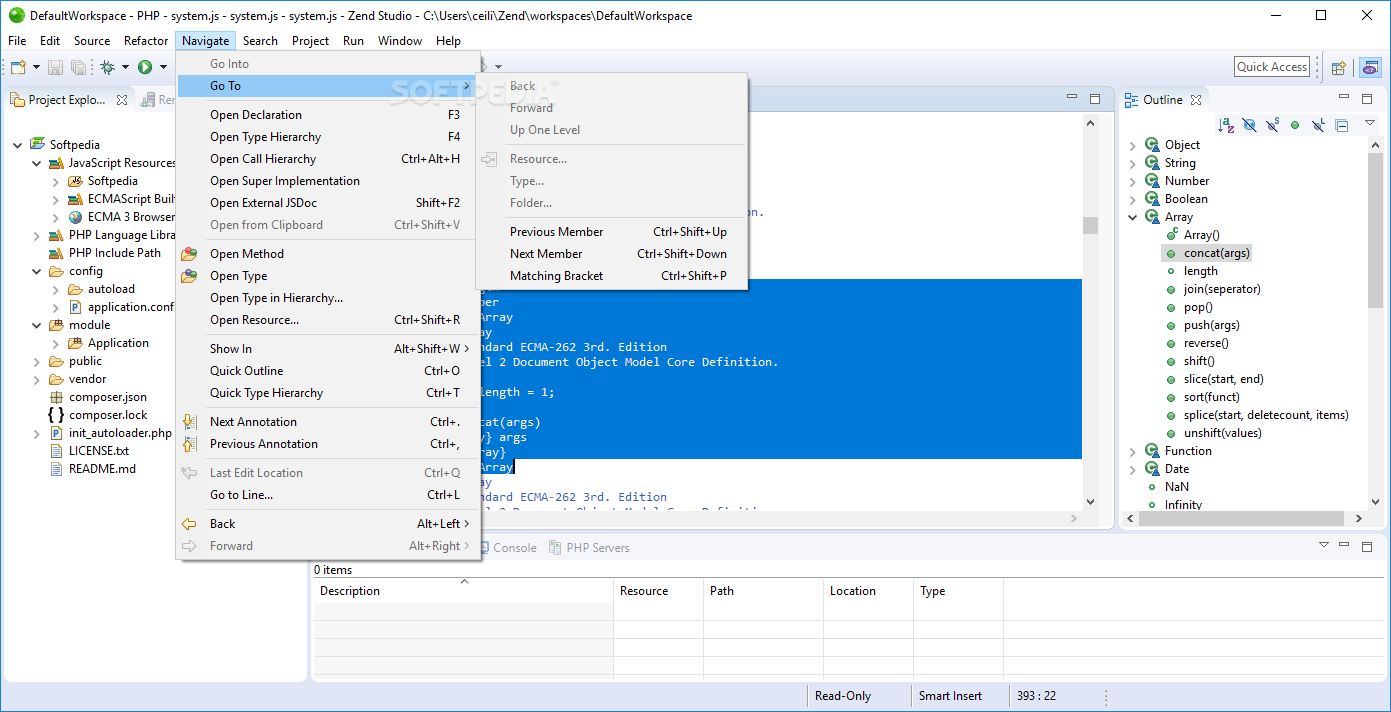Toggle Smart Insert mode in status bar
The height and width of the screenshot is (712, 1391).
tap(950, 696)
